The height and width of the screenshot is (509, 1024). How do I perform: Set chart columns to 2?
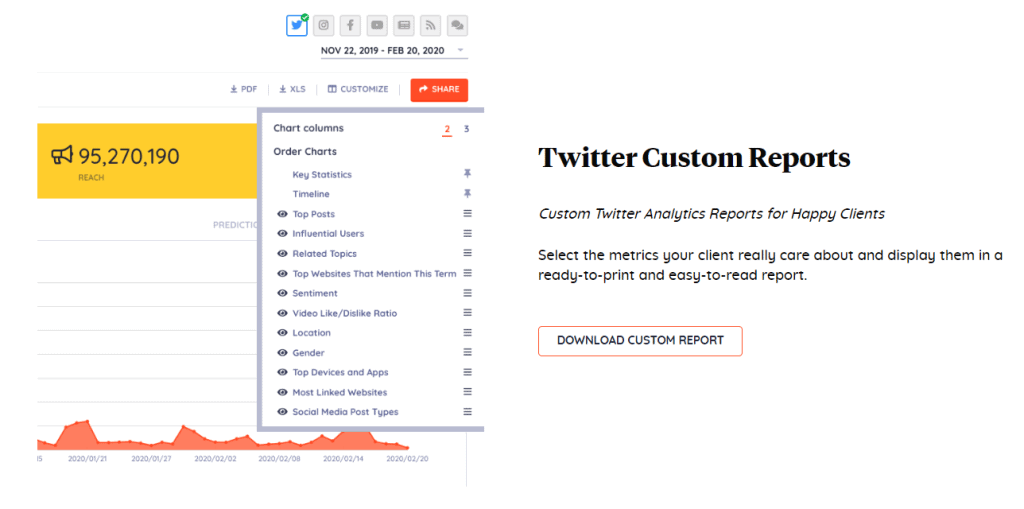point(447,129)
